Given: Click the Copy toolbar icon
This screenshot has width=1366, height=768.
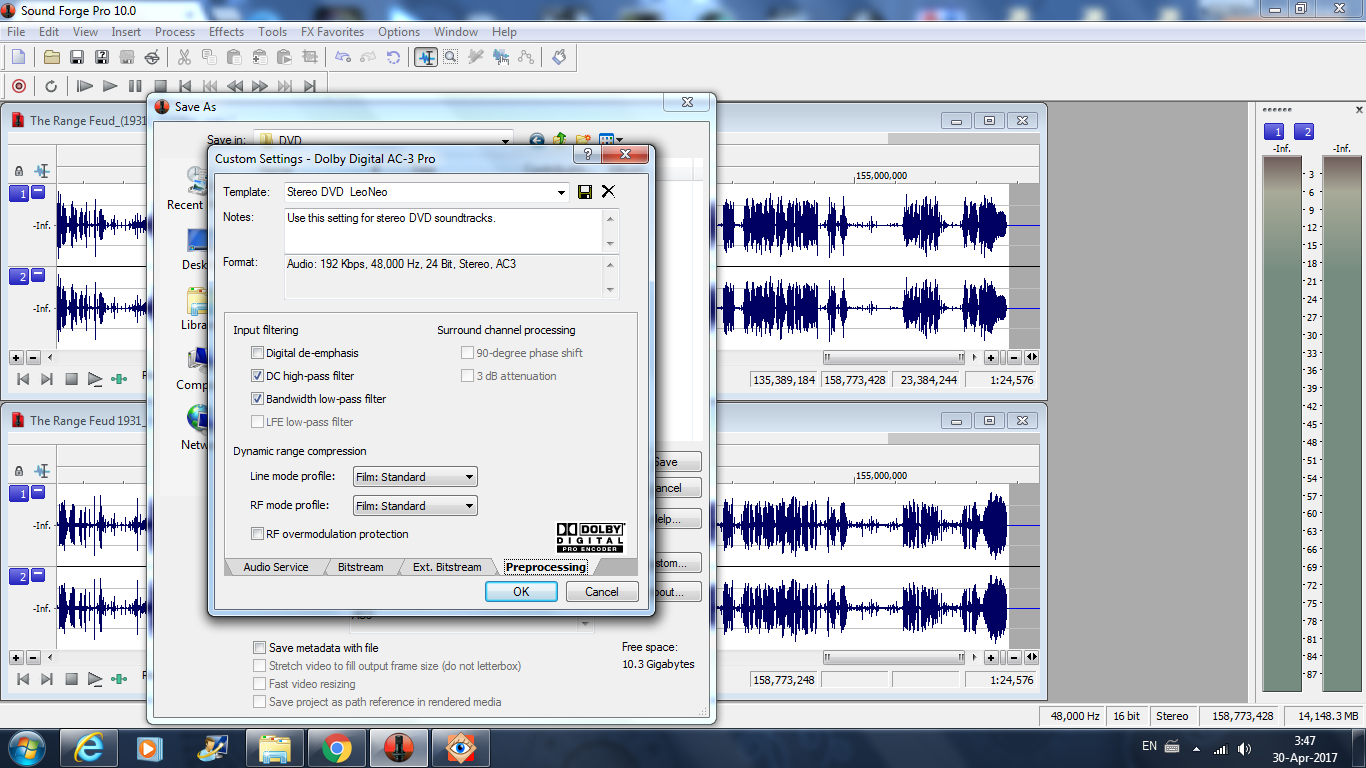Looking at the screenshot, I should (x=210, y=57).
